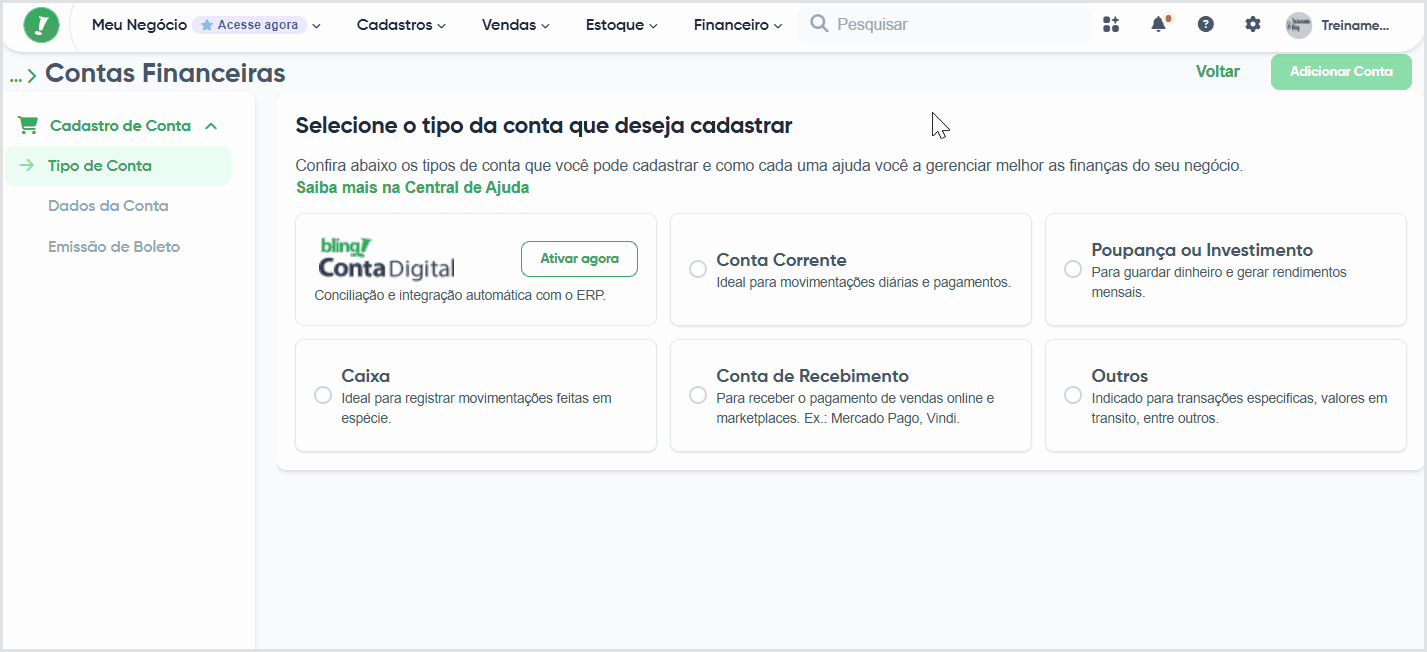Go to Dados da Conta step
This screenshot has width=1427, height=652.
point(108,206)
